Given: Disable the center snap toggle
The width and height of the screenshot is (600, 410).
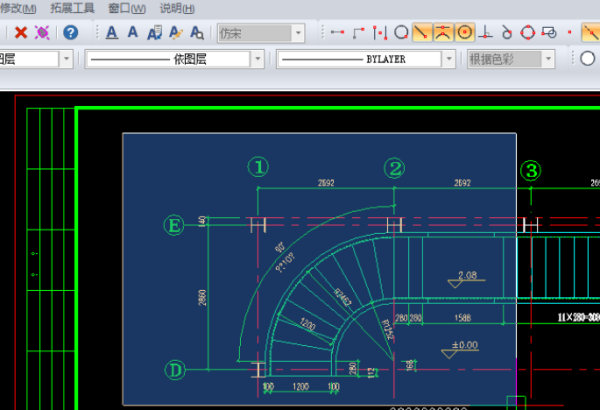Looking at the screenshot, I should coord(465,33).
